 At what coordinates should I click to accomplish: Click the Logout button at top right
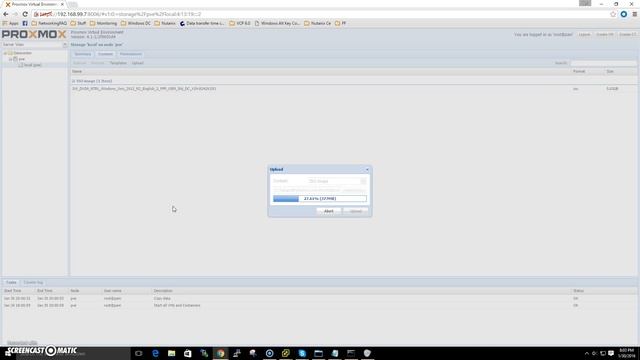click(584, 35)
